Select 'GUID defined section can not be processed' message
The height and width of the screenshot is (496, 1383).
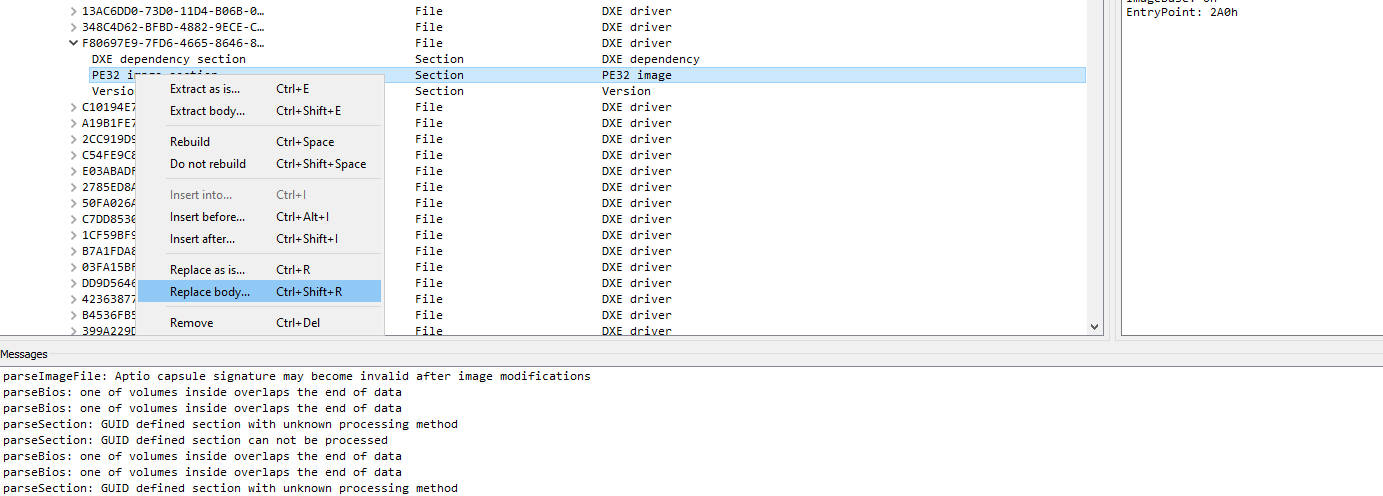(x=195, y=440)
